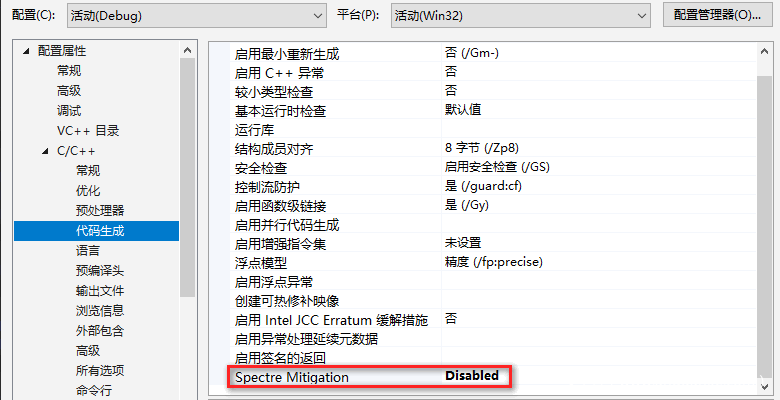Click property grid scroll down arrow

[x=765, y=386]
